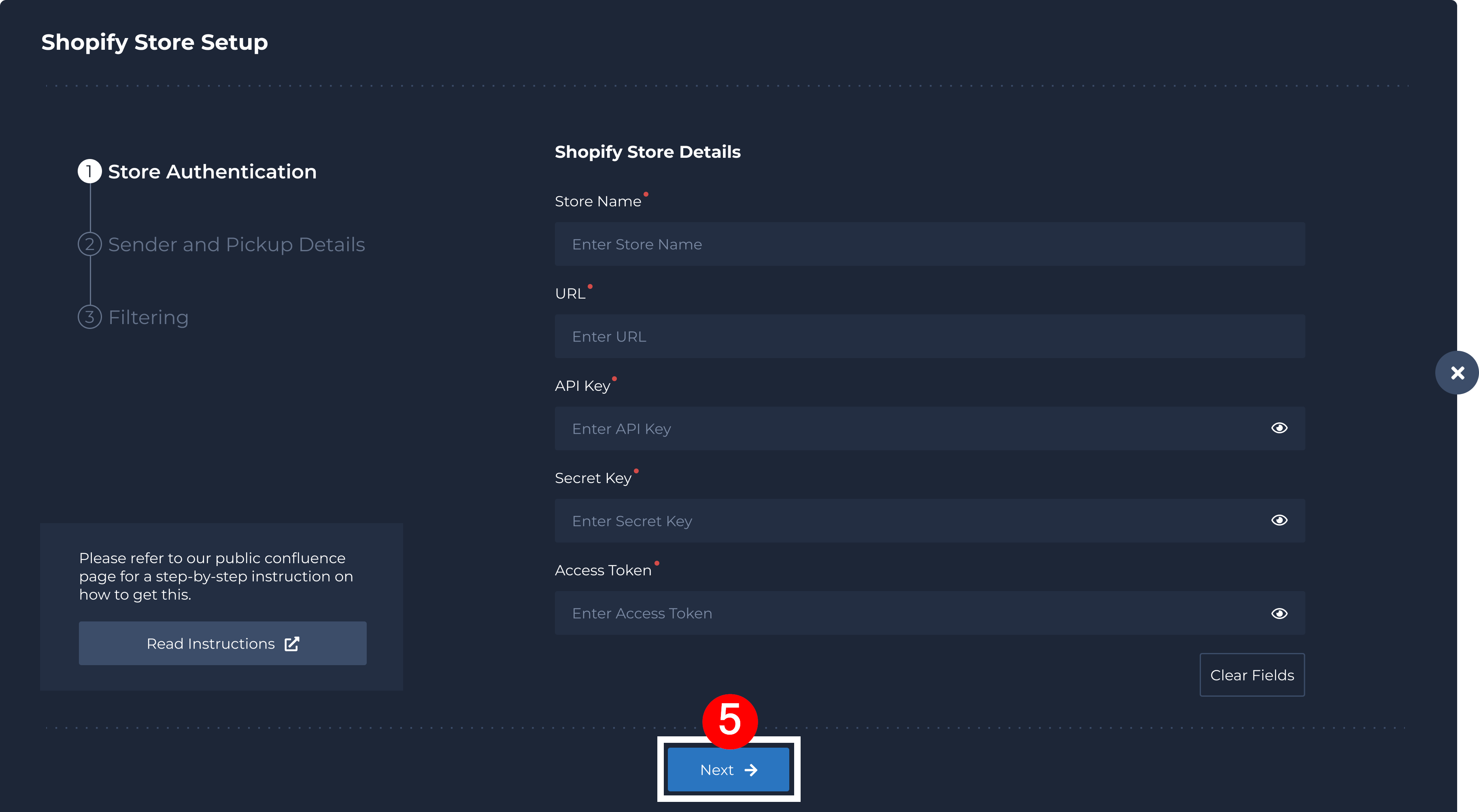Click the Store Name field label
This screenshot has width=1479, height=812.
tap(598, 201)
